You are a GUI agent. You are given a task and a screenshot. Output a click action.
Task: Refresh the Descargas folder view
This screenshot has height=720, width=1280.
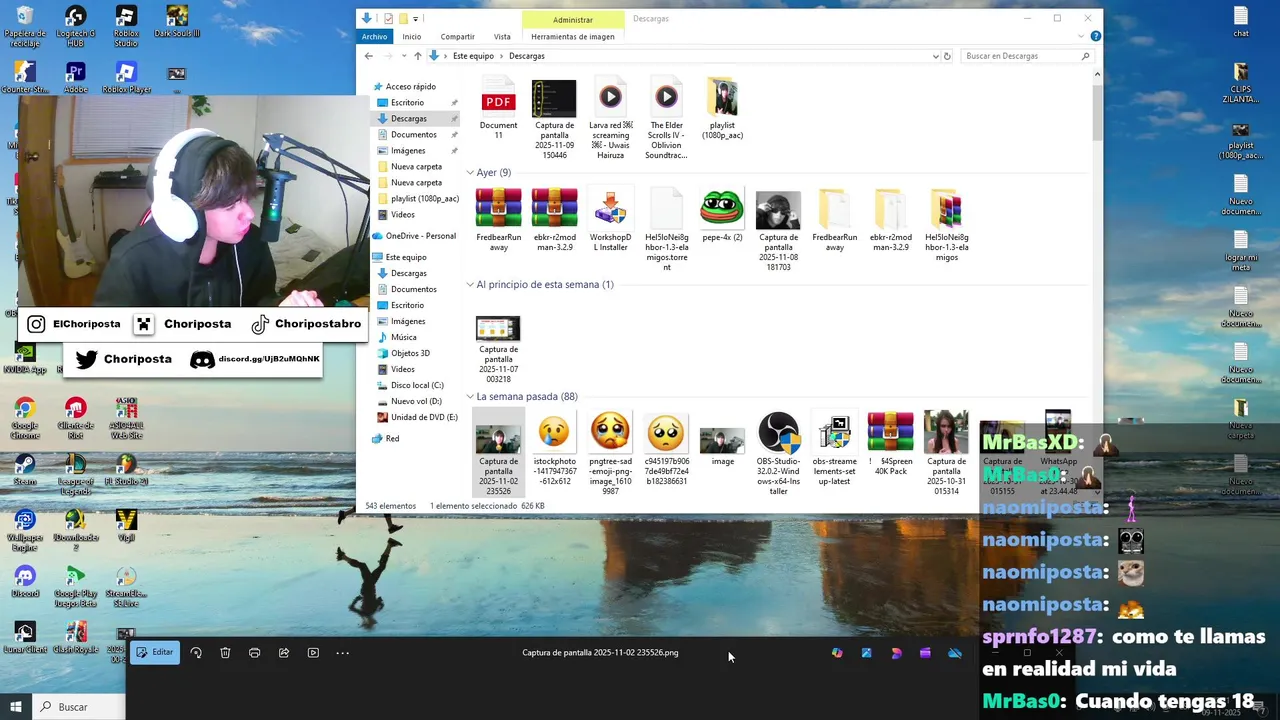click(948, 56)
